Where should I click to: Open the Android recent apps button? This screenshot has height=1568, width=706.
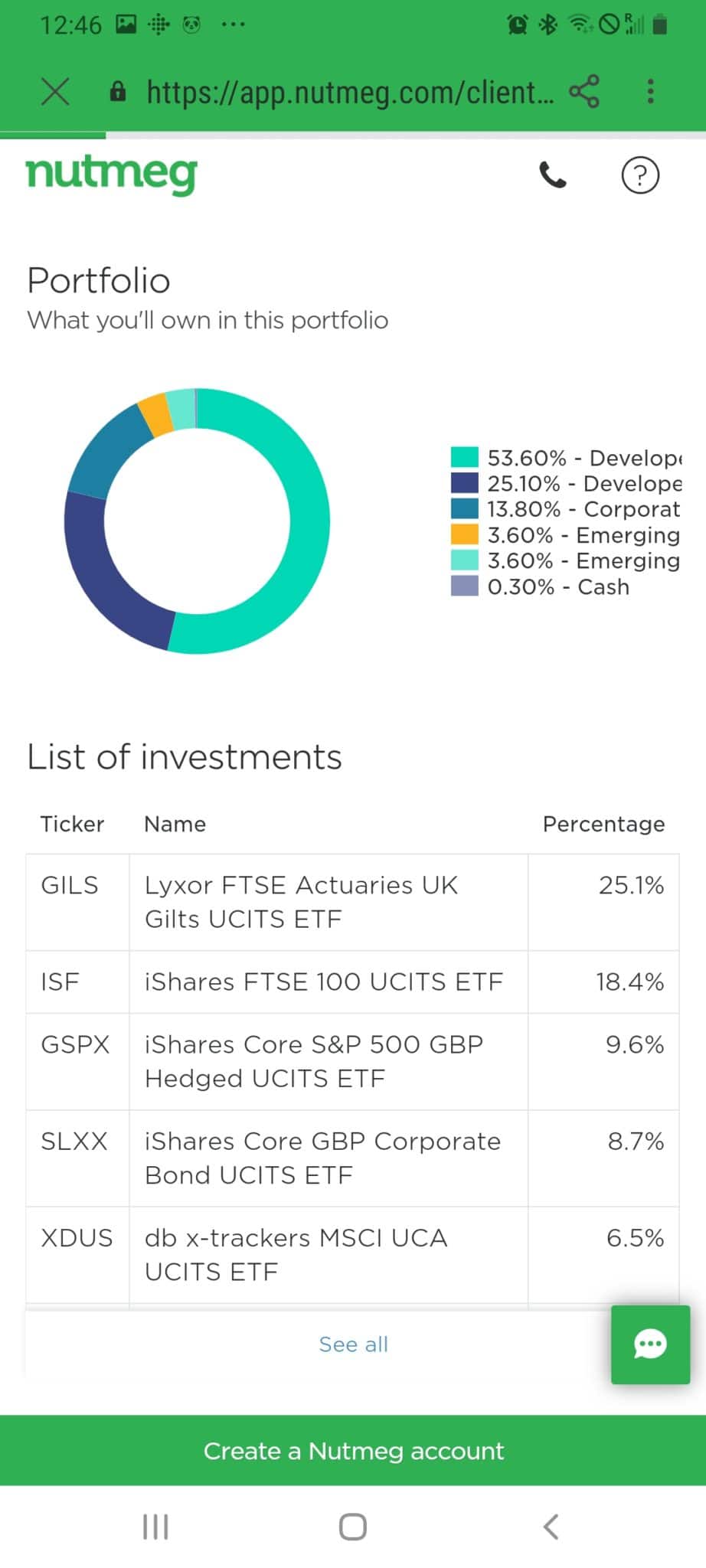tap(155, 1527)
